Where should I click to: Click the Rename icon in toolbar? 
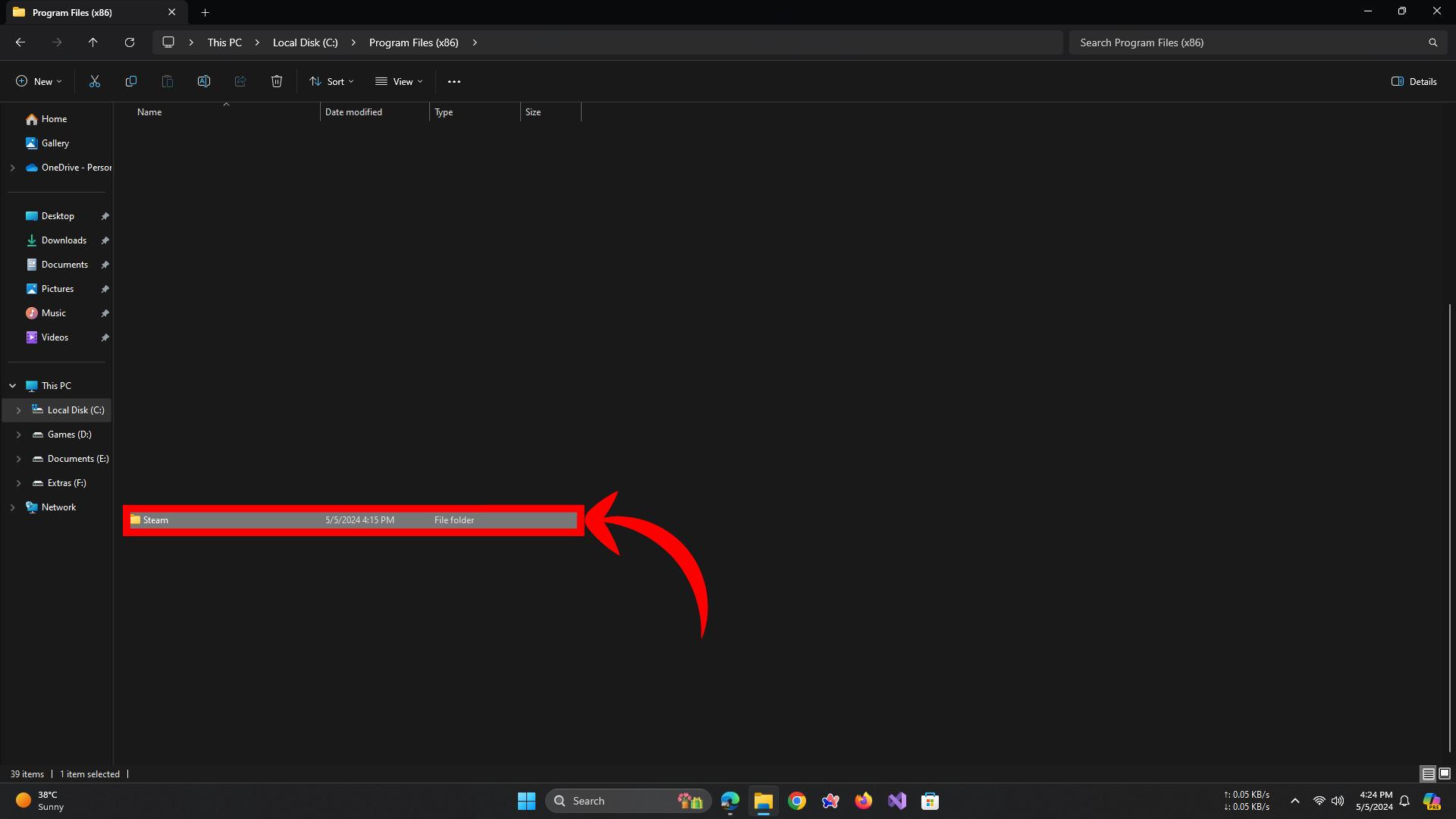204,81
